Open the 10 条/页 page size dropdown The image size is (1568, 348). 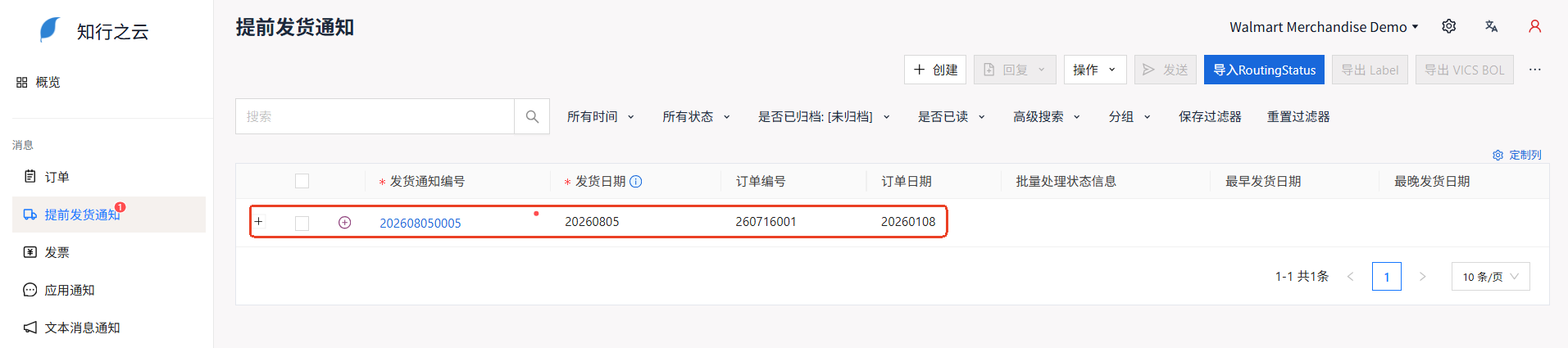click(x=1490, y=277)
